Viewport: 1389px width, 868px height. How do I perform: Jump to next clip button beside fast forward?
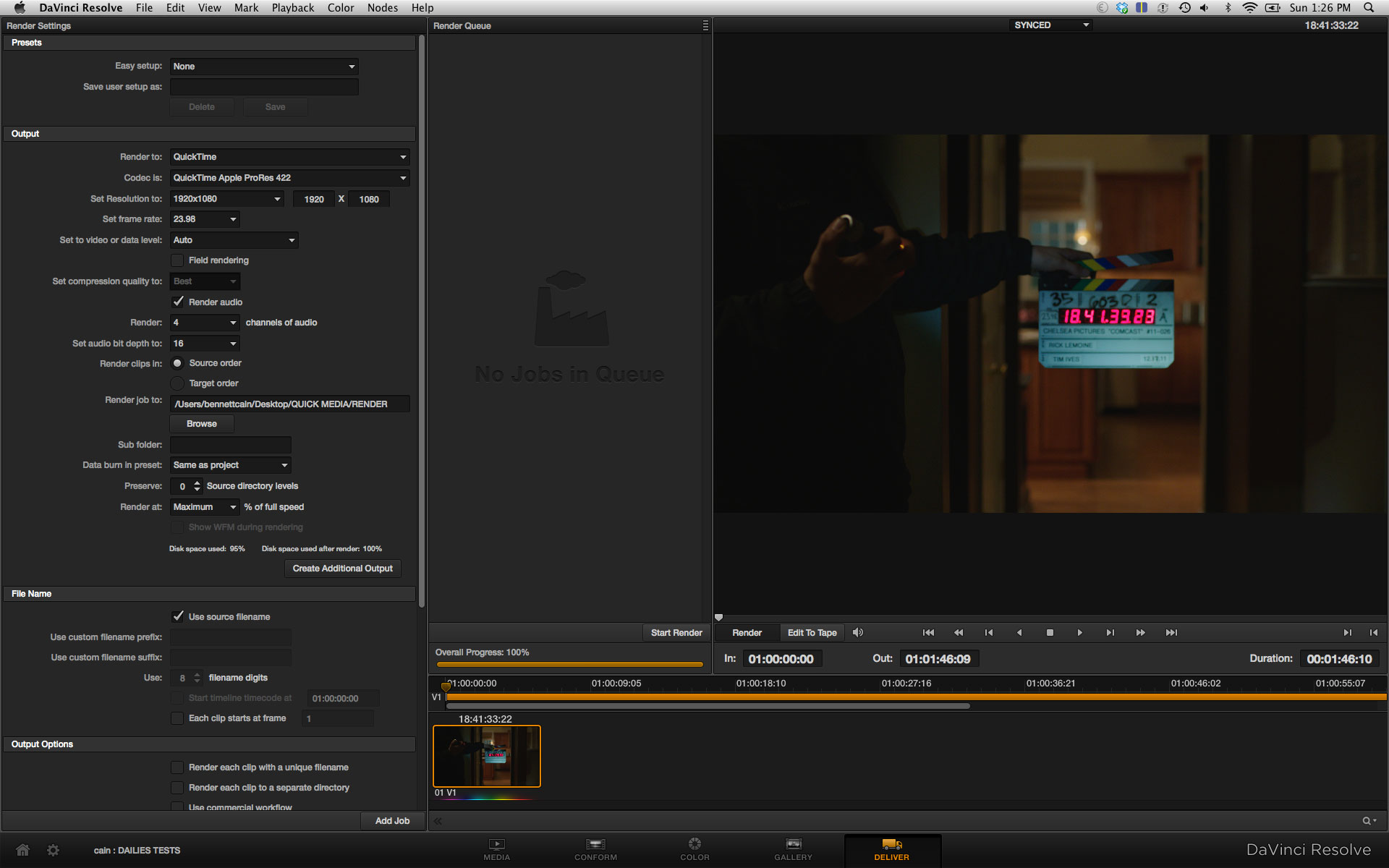[x=1110, y=632]
